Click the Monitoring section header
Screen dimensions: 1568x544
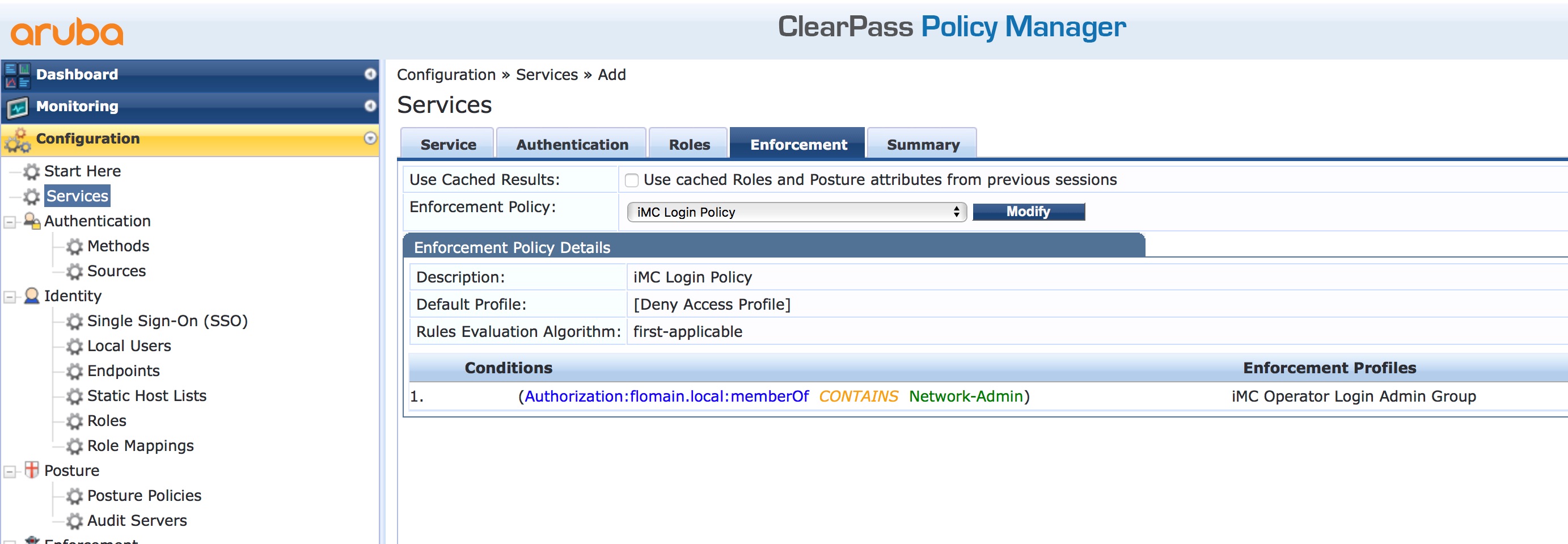tap(77, 106)
